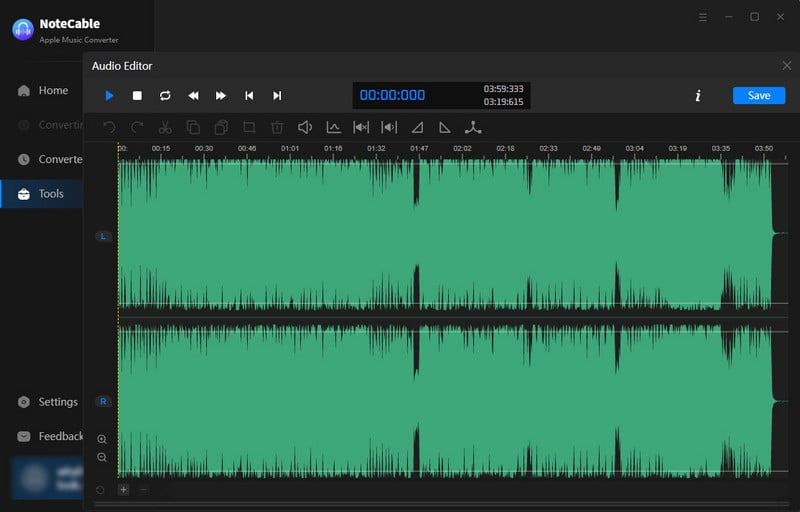Toggle the left channel L button
This screenshot has height=512, width=800.
103,236
